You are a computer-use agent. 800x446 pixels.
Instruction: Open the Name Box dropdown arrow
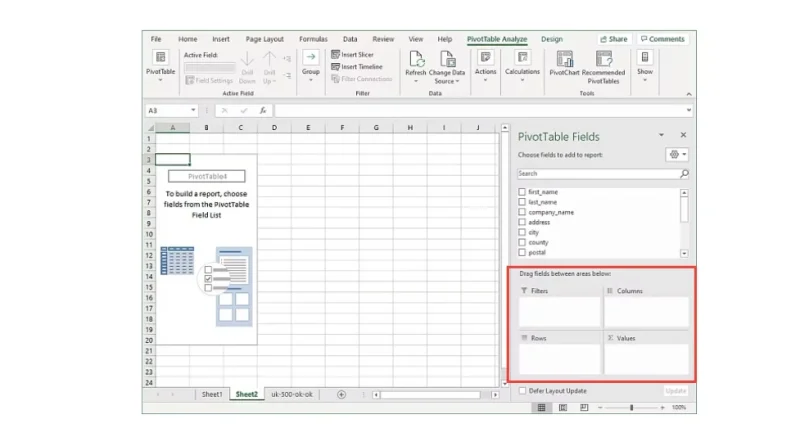193,110
